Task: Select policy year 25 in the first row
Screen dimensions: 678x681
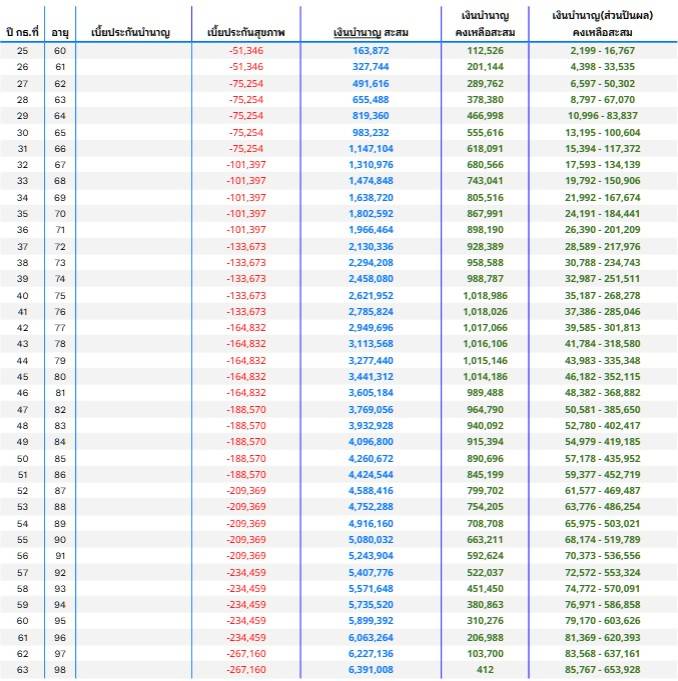Action: pyautogui.click(x=22, y=51)
